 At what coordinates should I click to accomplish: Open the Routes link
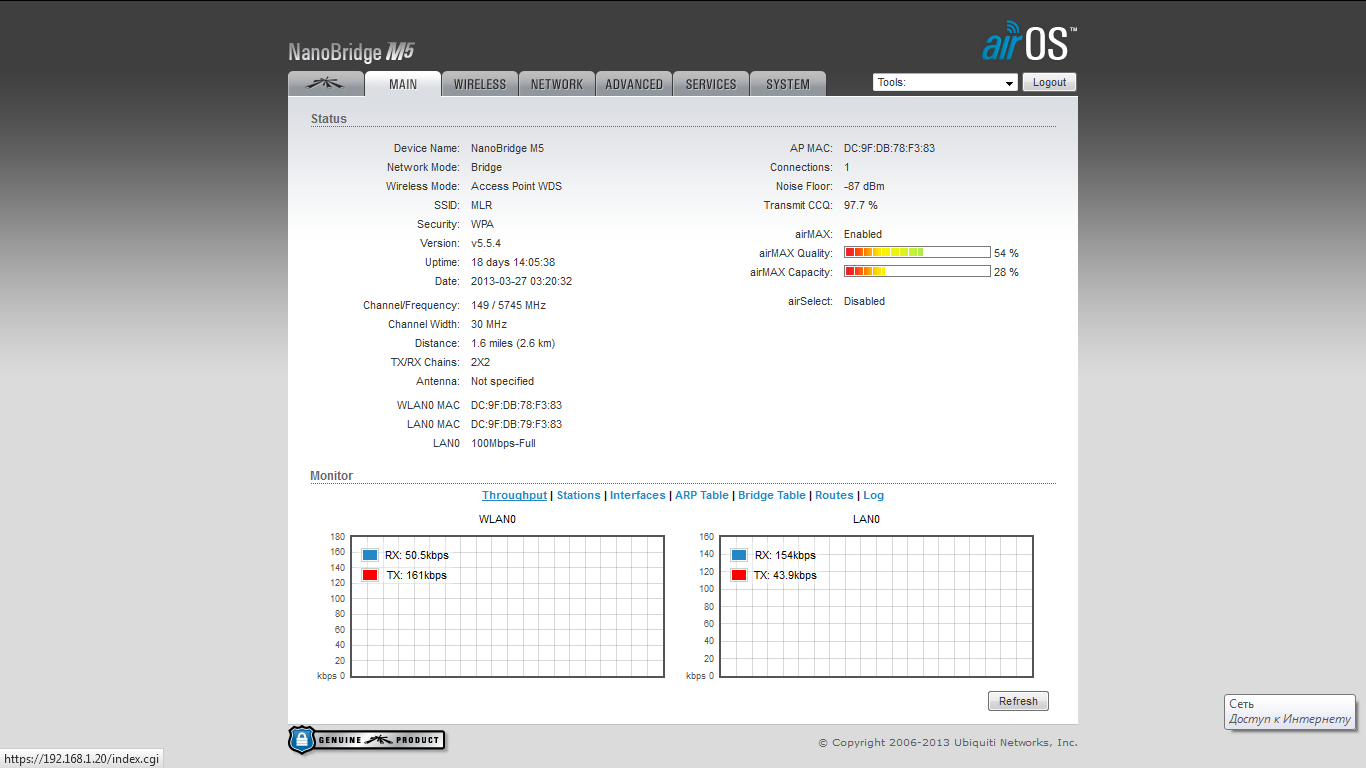[x=834, y=495]
